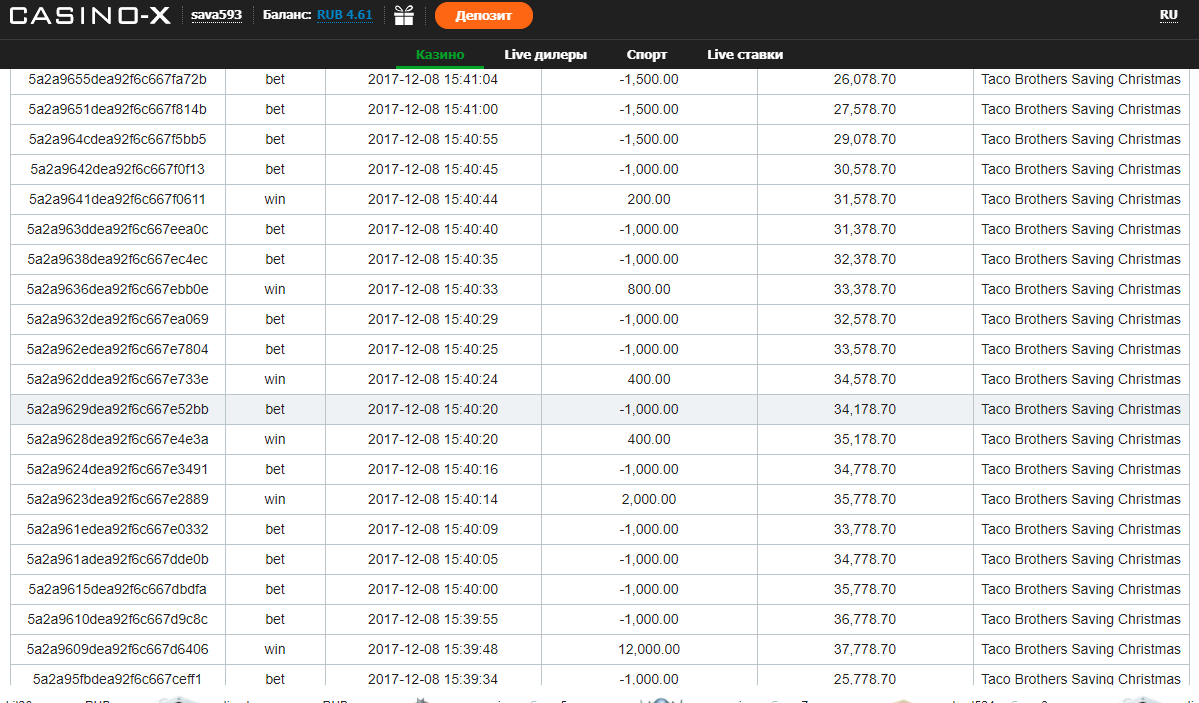Click balance value 33,378.70
The height and width of the screenshot is (703, 1199).
tap(865, 289)
